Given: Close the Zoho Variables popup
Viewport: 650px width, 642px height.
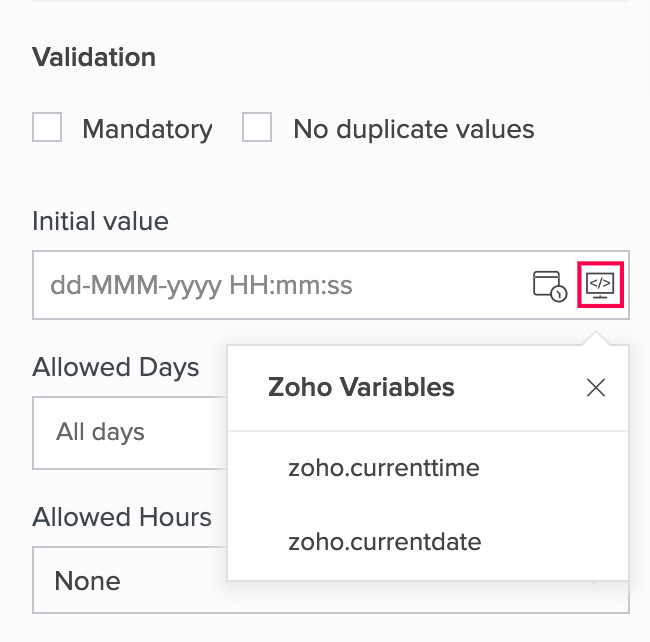Looking at the screenshot, I should [596, 388].
